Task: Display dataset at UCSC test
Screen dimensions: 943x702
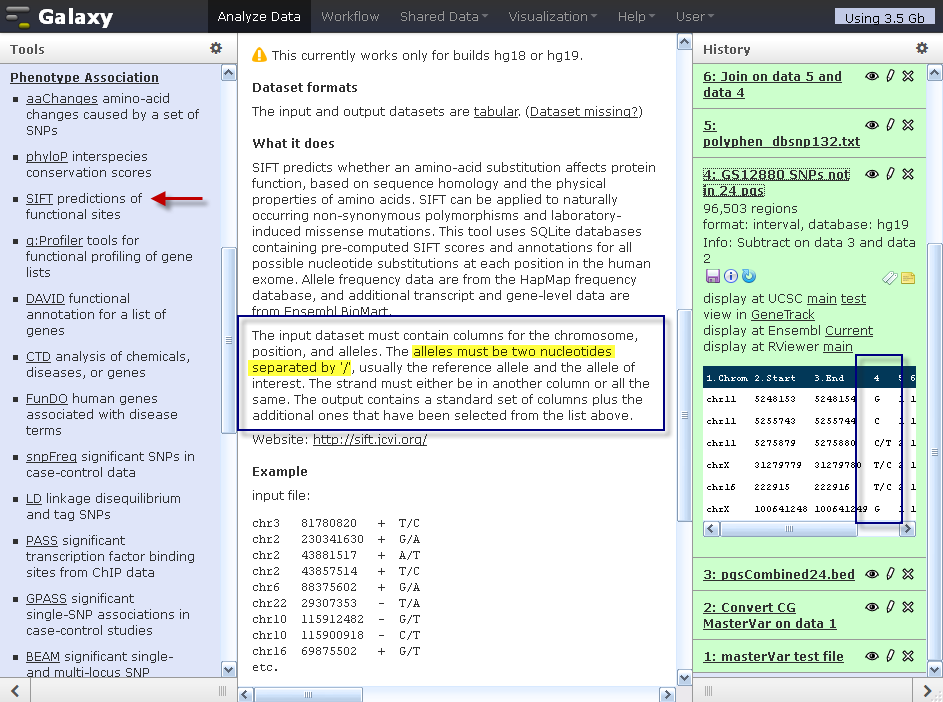Action: pyautogui.click(x=853, y=298)
